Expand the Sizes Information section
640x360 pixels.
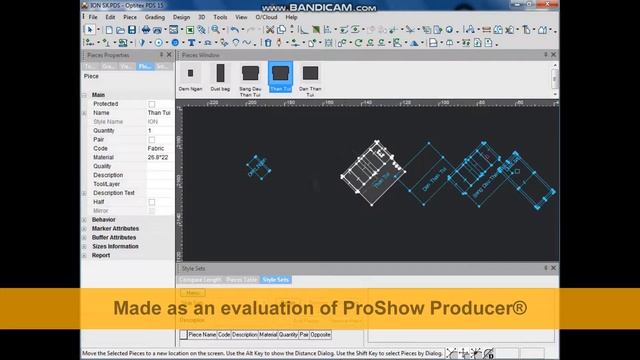84,247
